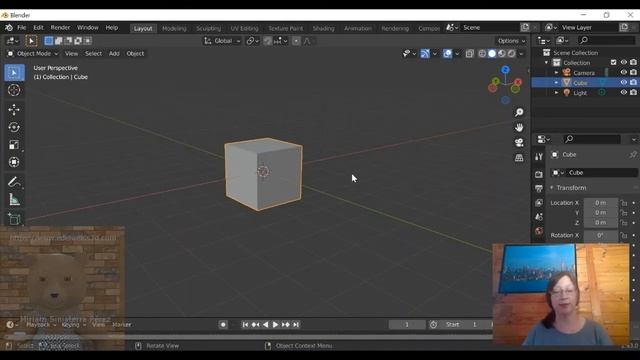
Task: Open the Tool properties tab icon
Action: coord(539,157)
